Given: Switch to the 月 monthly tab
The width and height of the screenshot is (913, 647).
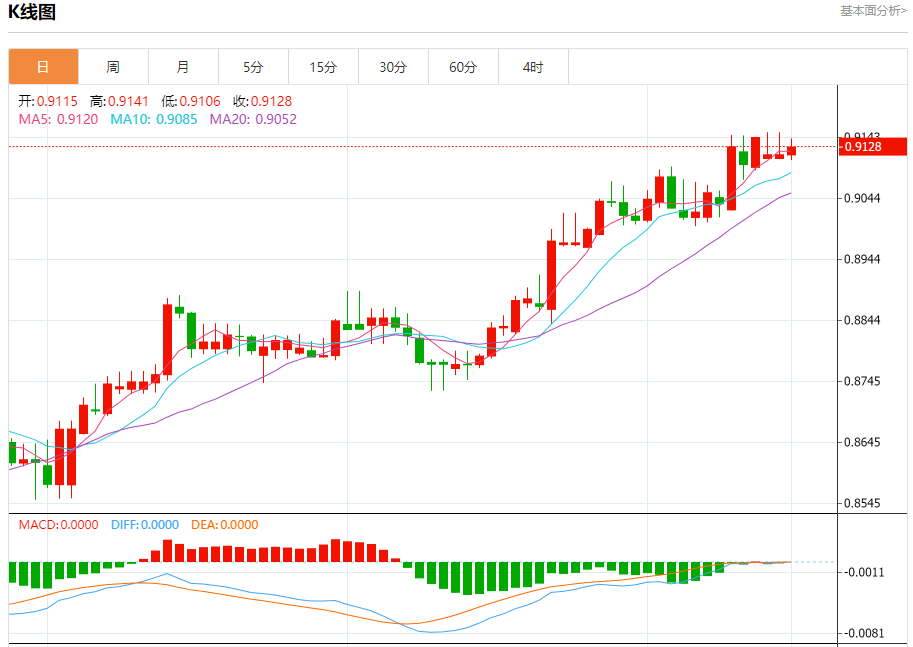Looking at the screenshot, I should (x=183, y=67).
